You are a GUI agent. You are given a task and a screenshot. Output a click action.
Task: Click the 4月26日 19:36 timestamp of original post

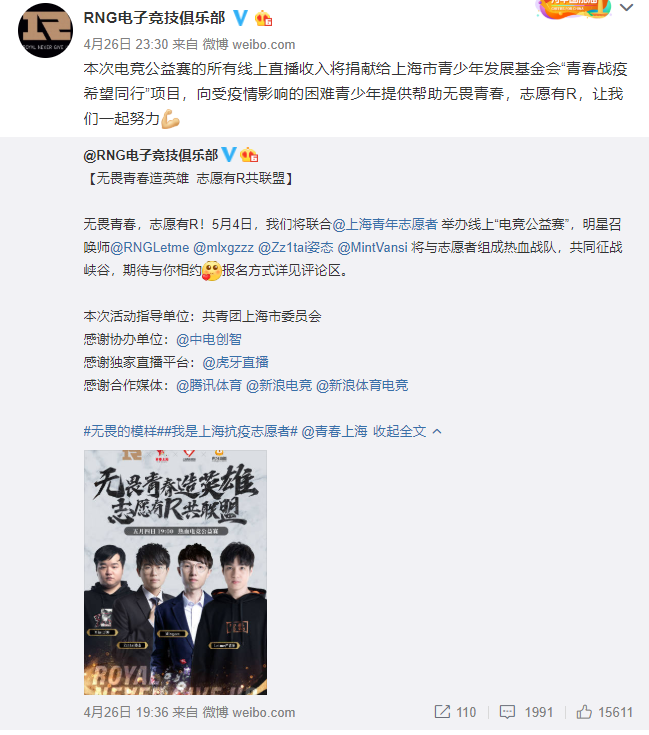pos(126,712)
